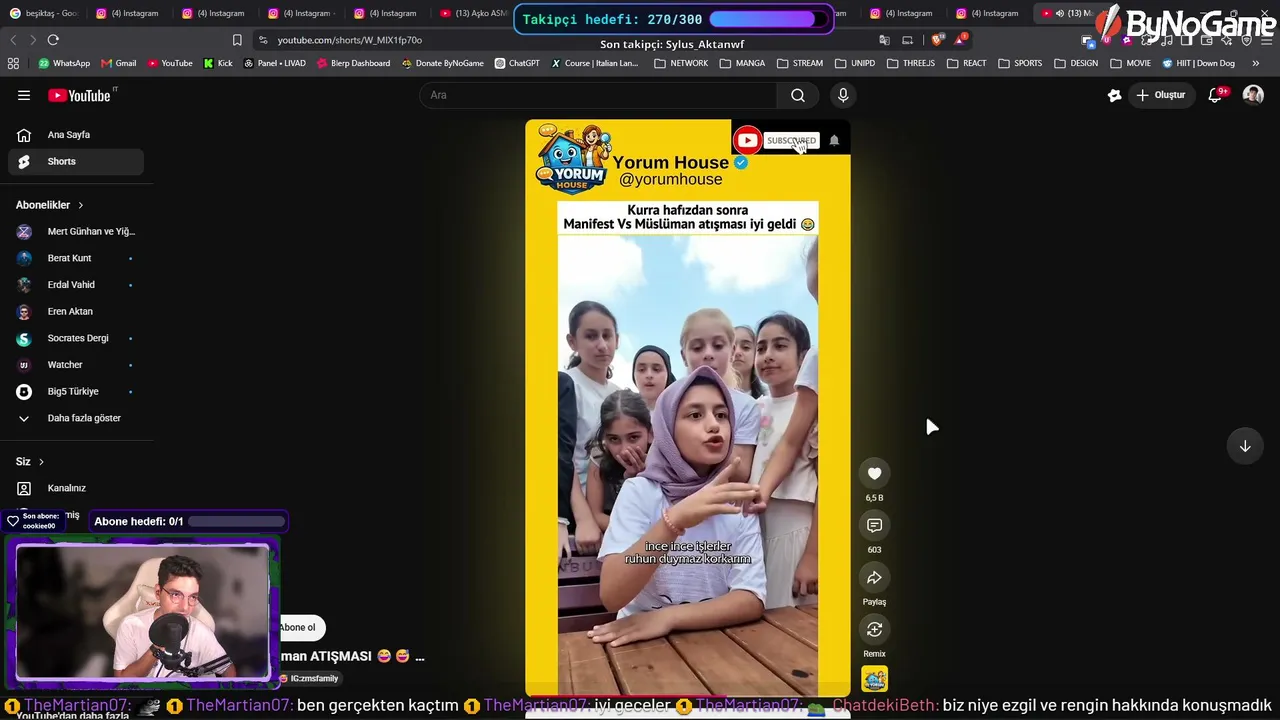The width and height of the screenshot is (1280, 720).
Task: Click the IG:zmsfamily sound label
Action: 310,678
